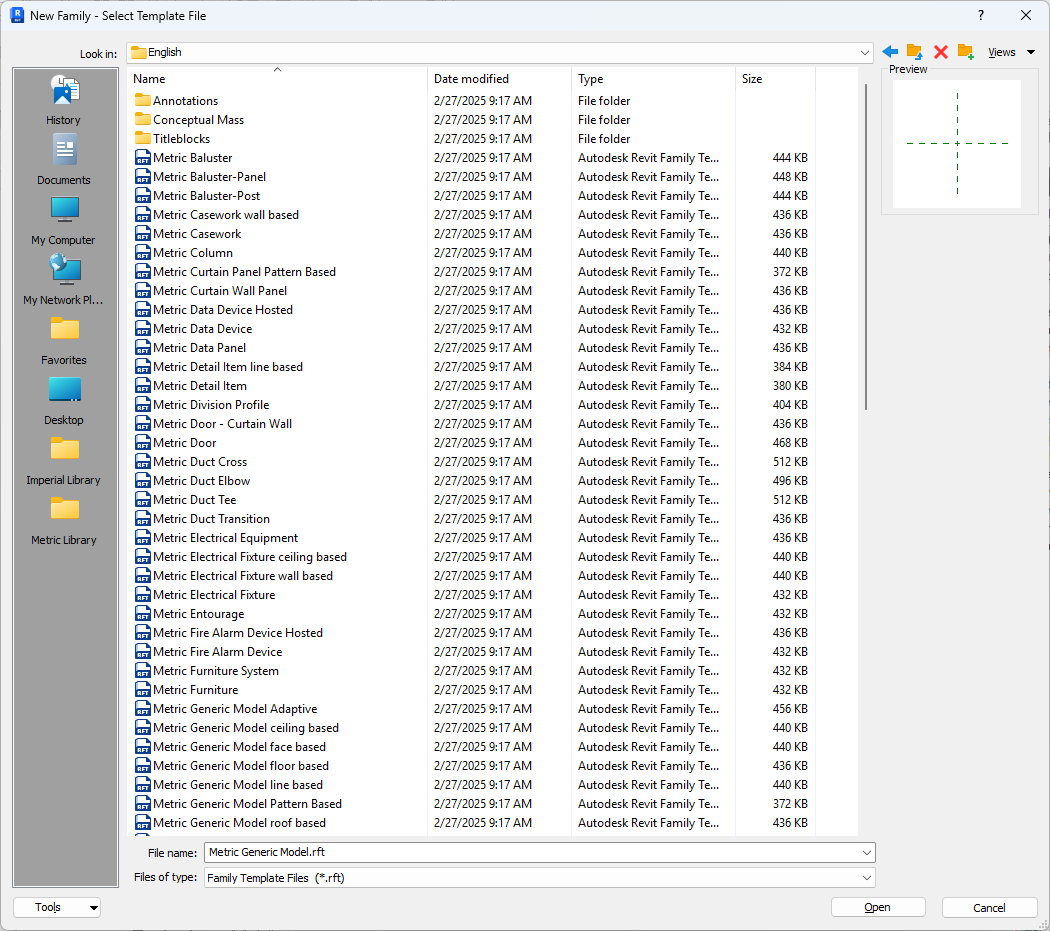Select Metric Generic Model Pattern Based
The height and width of the screenshot is (931, 1050).
[247, 804]
